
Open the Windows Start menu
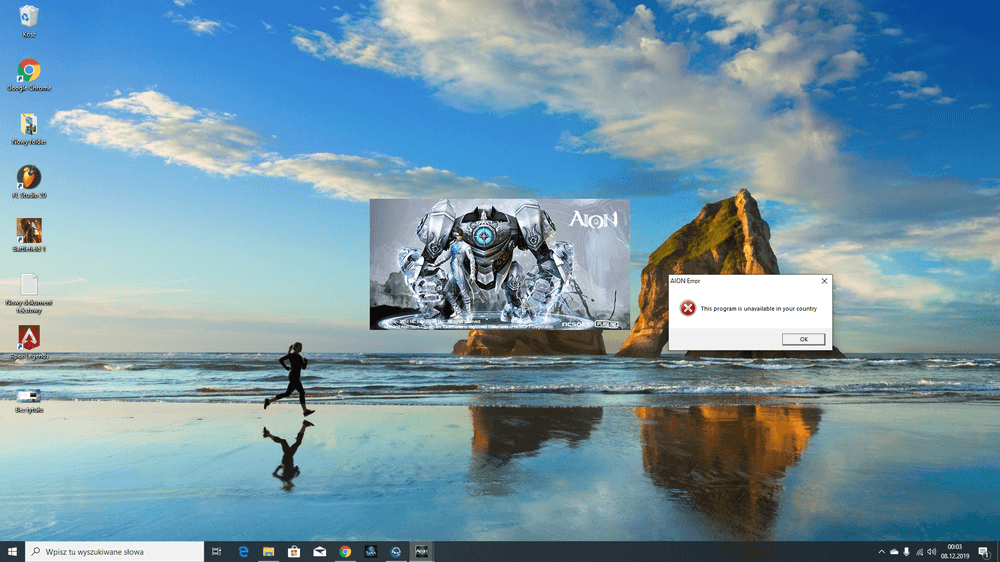click(x=13, y=551)
